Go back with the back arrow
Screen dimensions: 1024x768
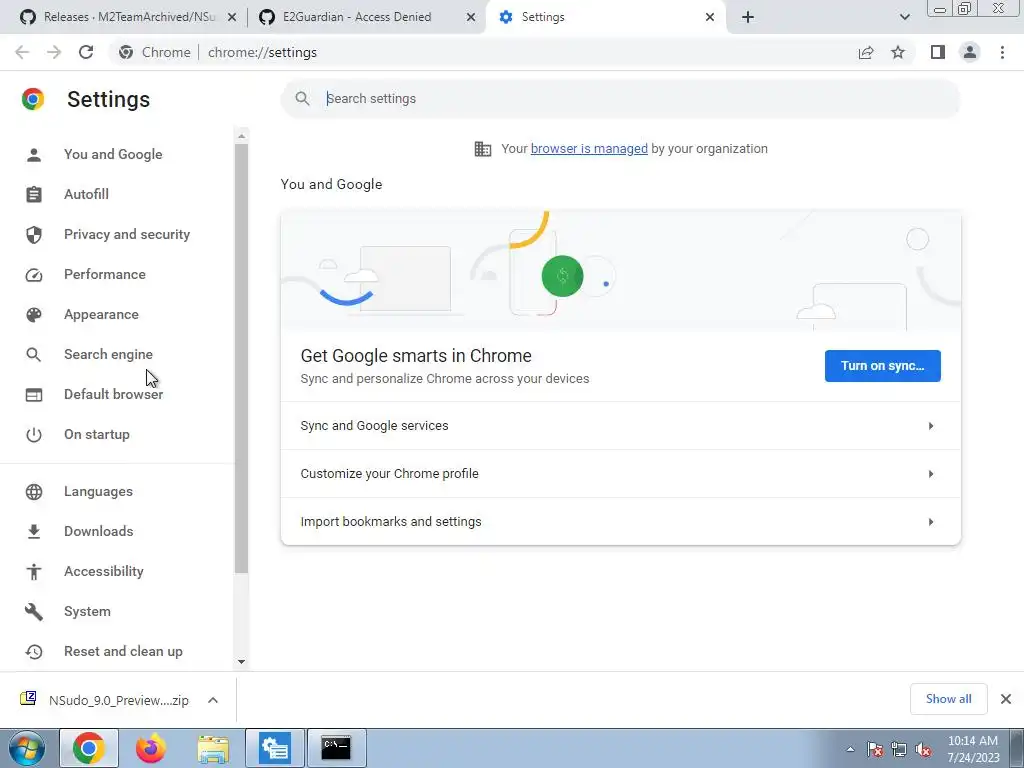(x=22, y=52)
